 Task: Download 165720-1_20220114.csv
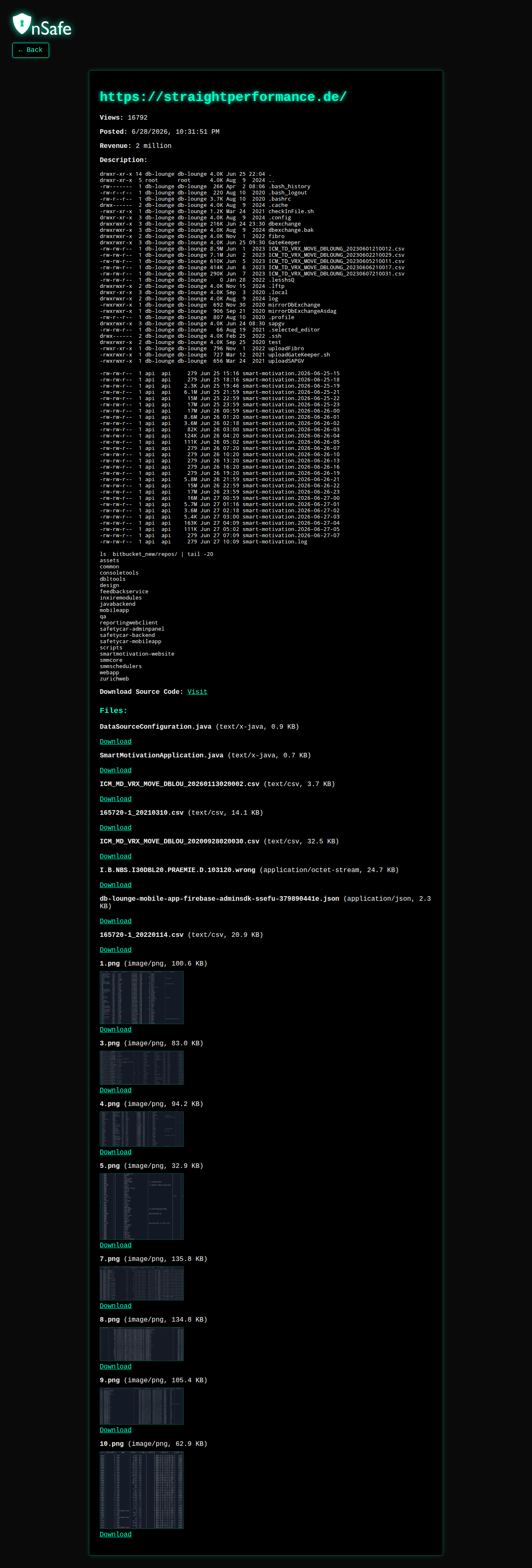pos(116,949)
